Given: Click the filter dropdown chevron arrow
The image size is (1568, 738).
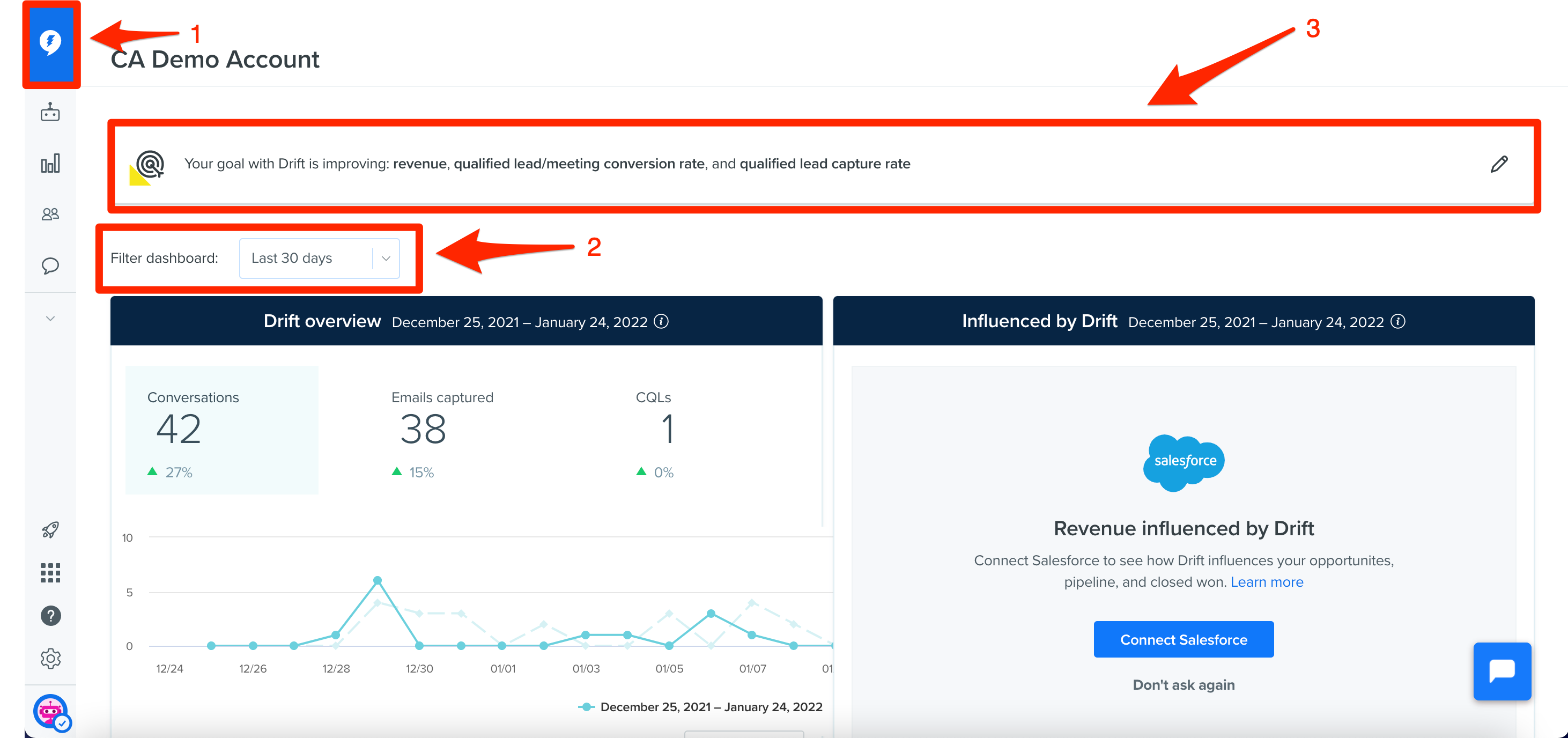Looking at the screenshot, I should coord(386,258).
